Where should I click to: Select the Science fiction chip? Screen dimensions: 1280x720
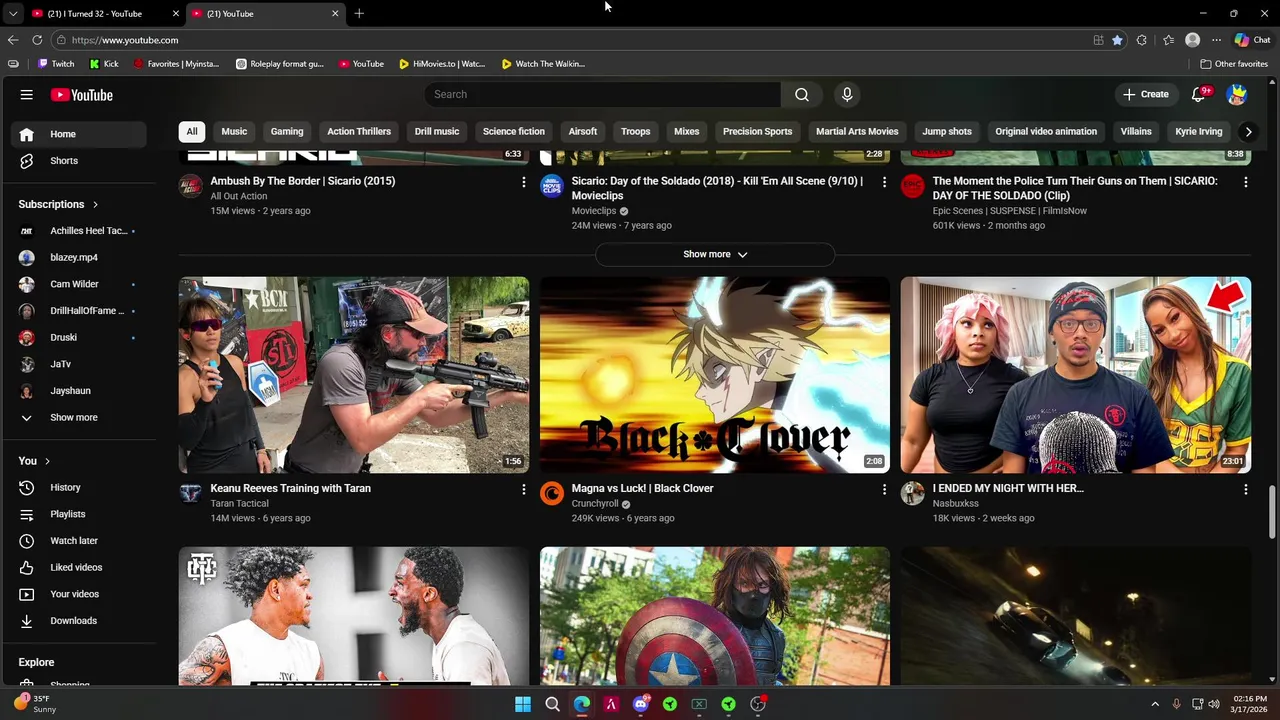tap(514, 131)
